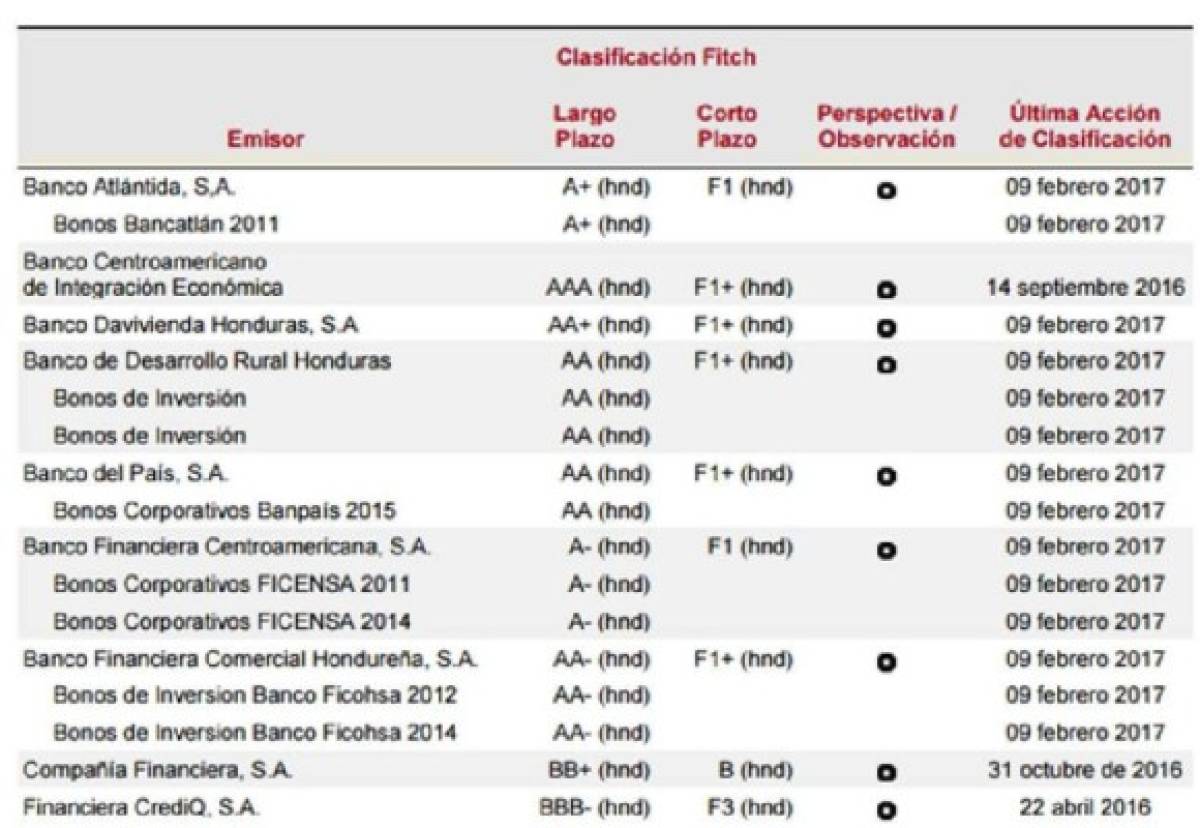The height and width of the screenshot is (828, 1200).
Task: Click the perspective icon for Banco Davivienda Honduras
Action: (x=886, y=328)
